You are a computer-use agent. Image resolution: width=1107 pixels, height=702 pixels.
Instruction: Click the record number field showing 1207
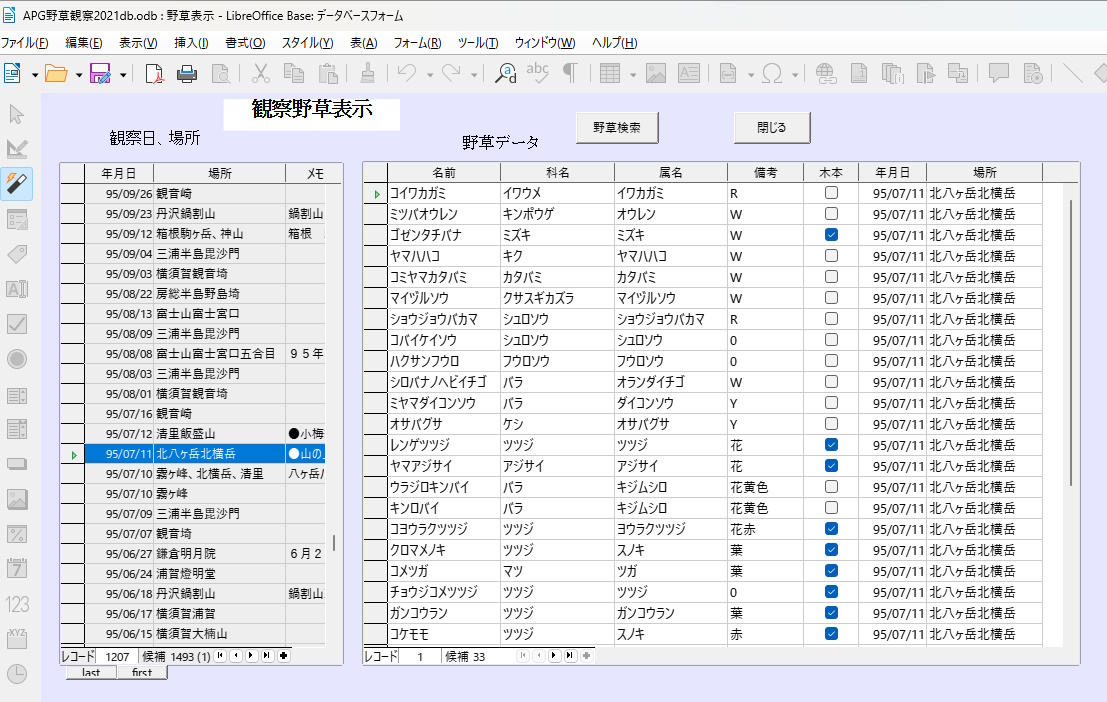click(x=117, y=656)
